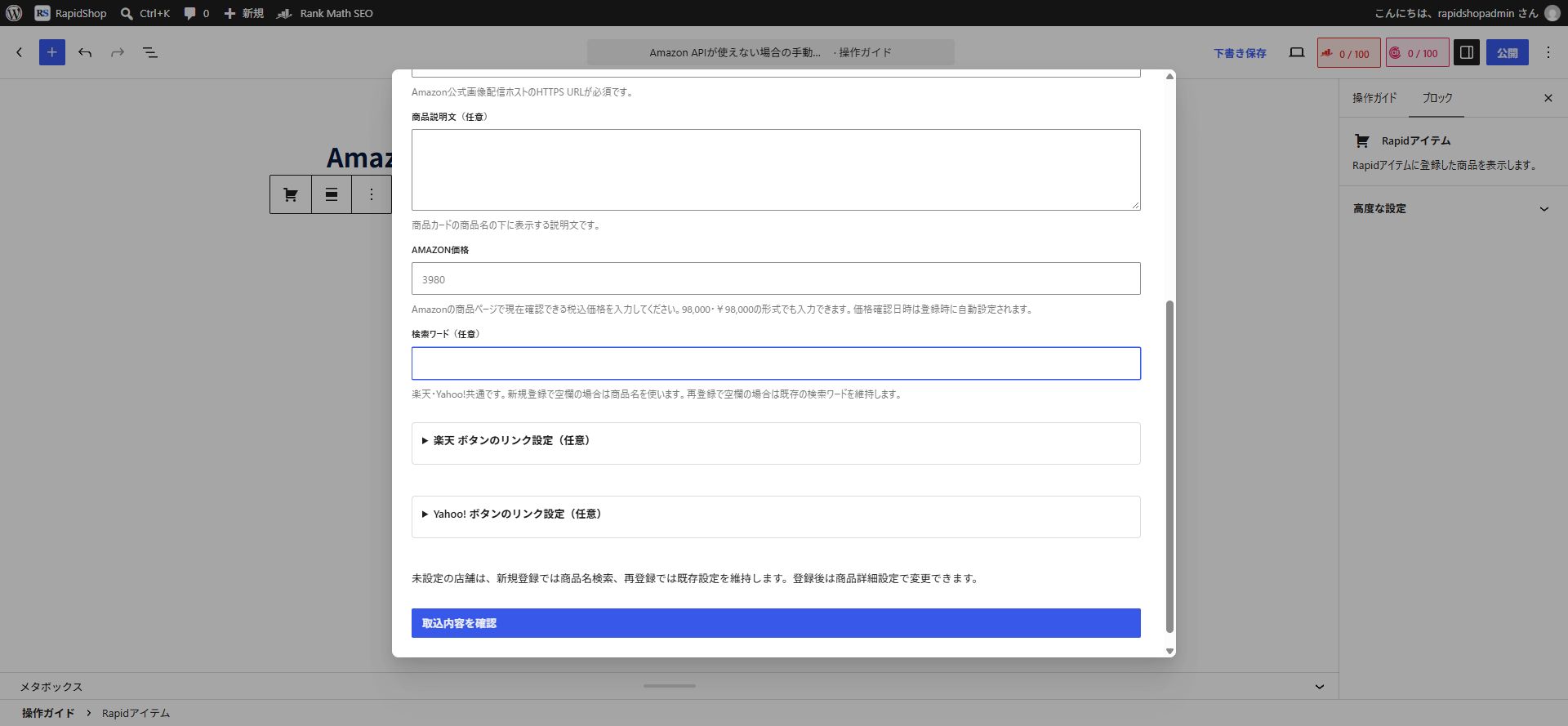
Task: Toggle the settings sidebar panel
Action: coord(1467,52)
